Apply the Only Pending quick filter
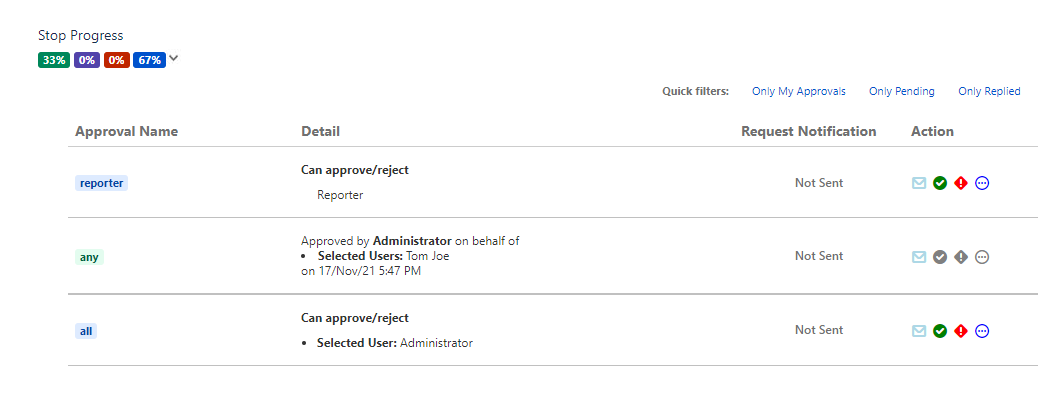1062x402 pixels. point(902,91)
